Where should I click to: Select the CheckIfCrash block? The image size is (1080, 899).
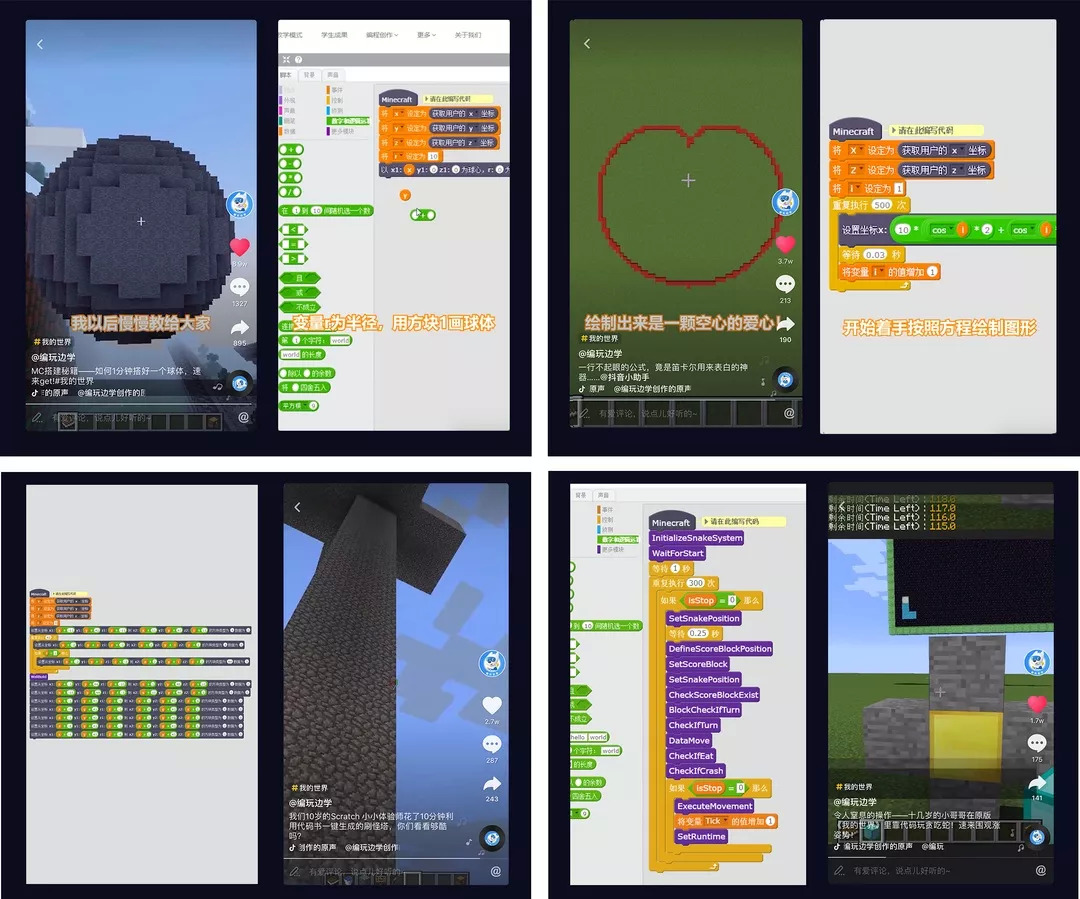tap(696, 771)
